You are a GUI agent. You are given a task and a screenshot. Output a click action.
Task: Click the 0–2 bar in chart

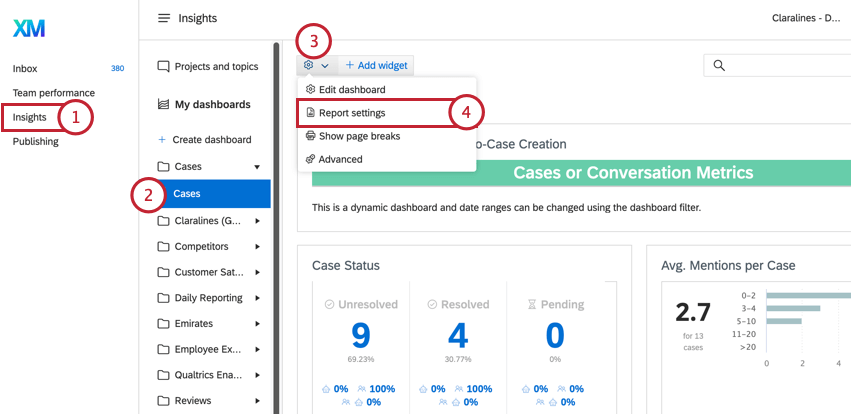click(809, 296)
